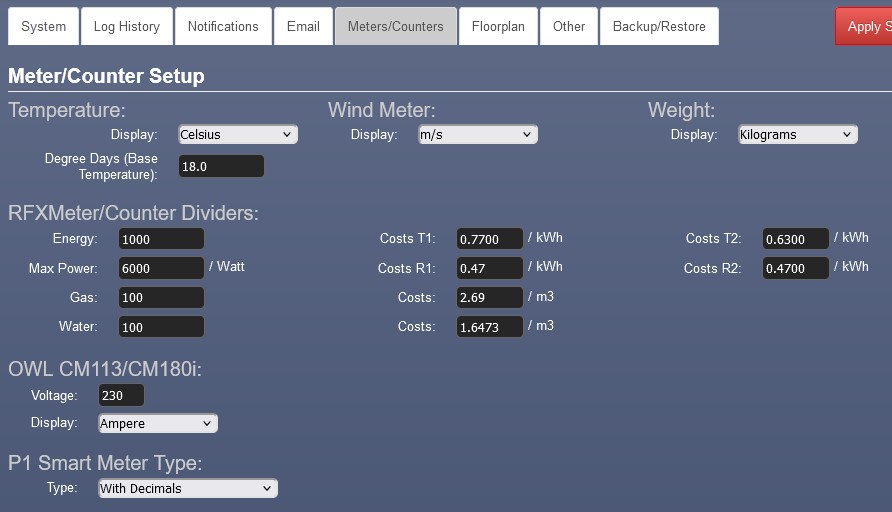The image size is (892, 512).
Task: Click the OWL Voltage input field
Action: click(x=121, y=395)
